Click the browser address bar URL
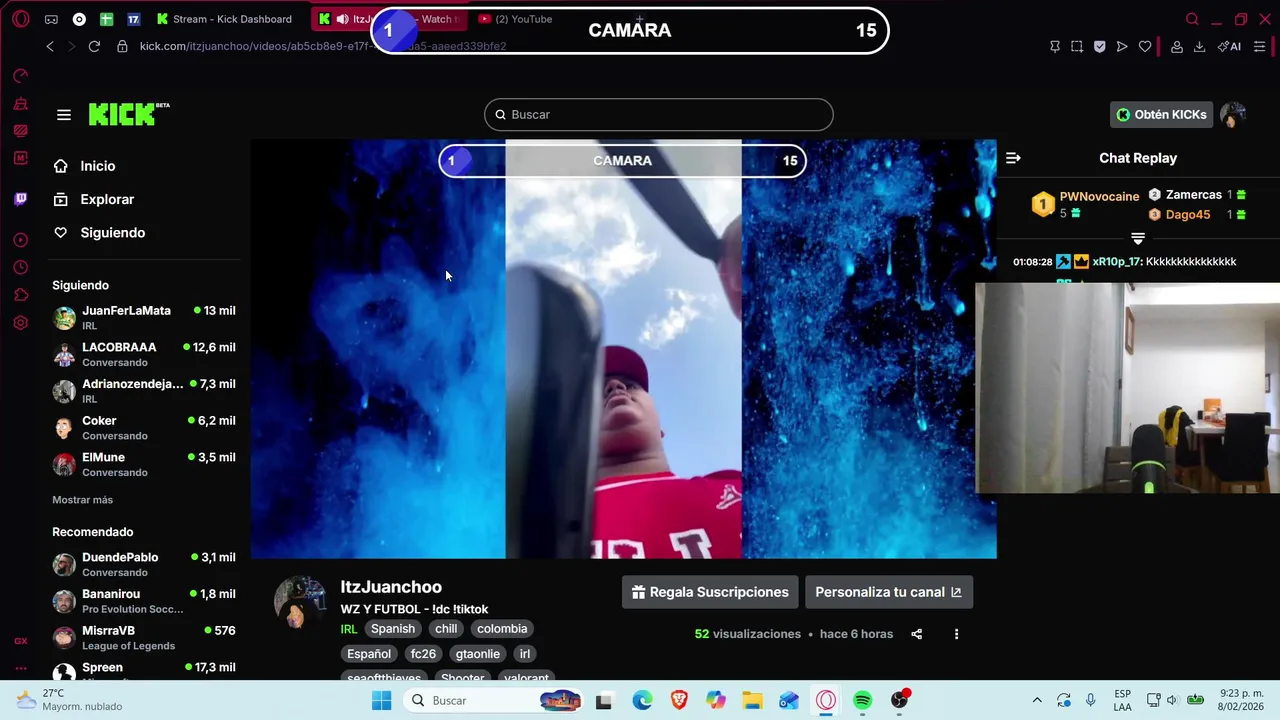This screenshot has height=720, width=1280. point(323,46)
